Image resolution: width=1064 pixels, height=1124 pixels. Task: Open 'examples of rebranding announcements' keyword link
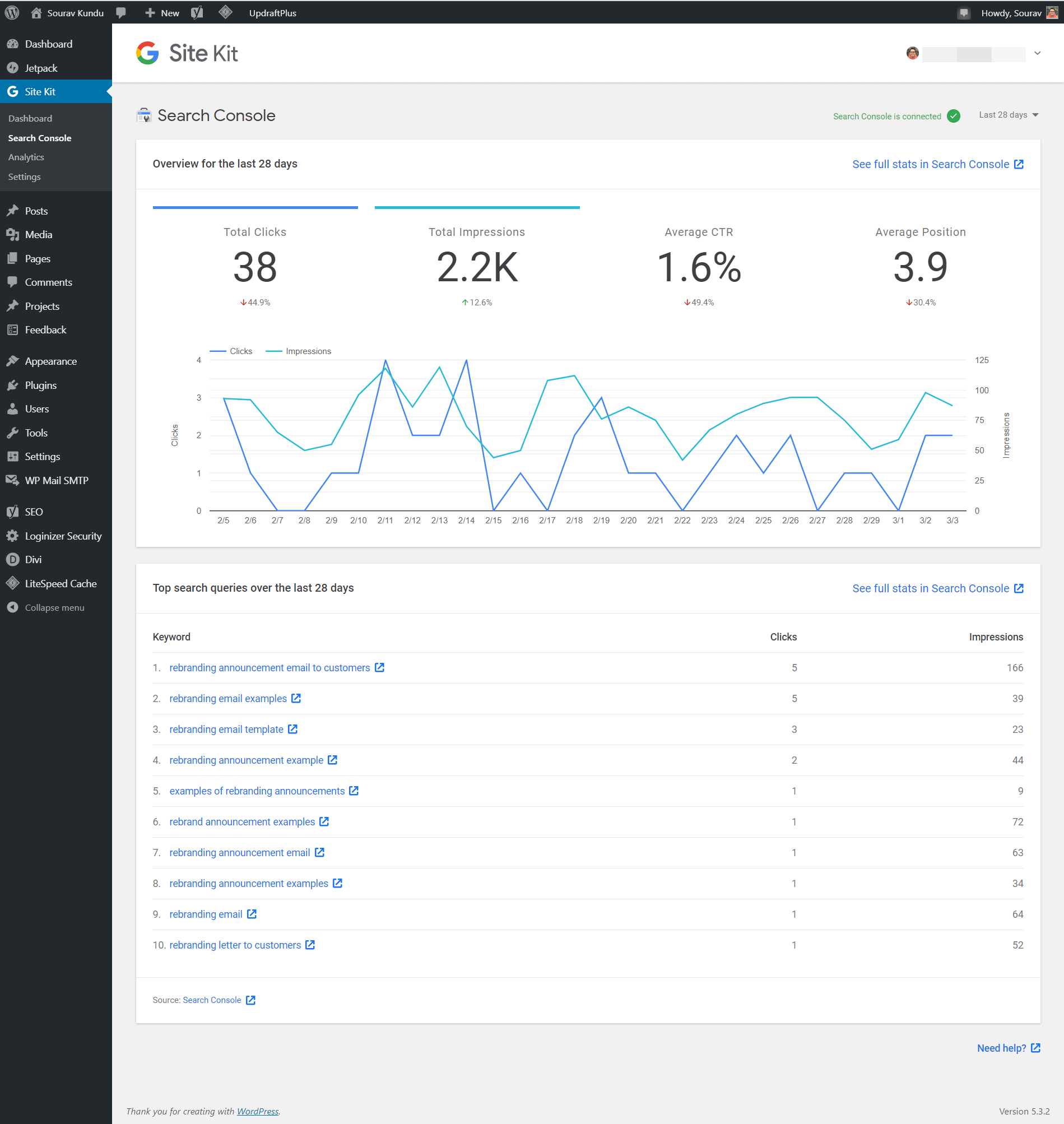click(x=257, y=791)
